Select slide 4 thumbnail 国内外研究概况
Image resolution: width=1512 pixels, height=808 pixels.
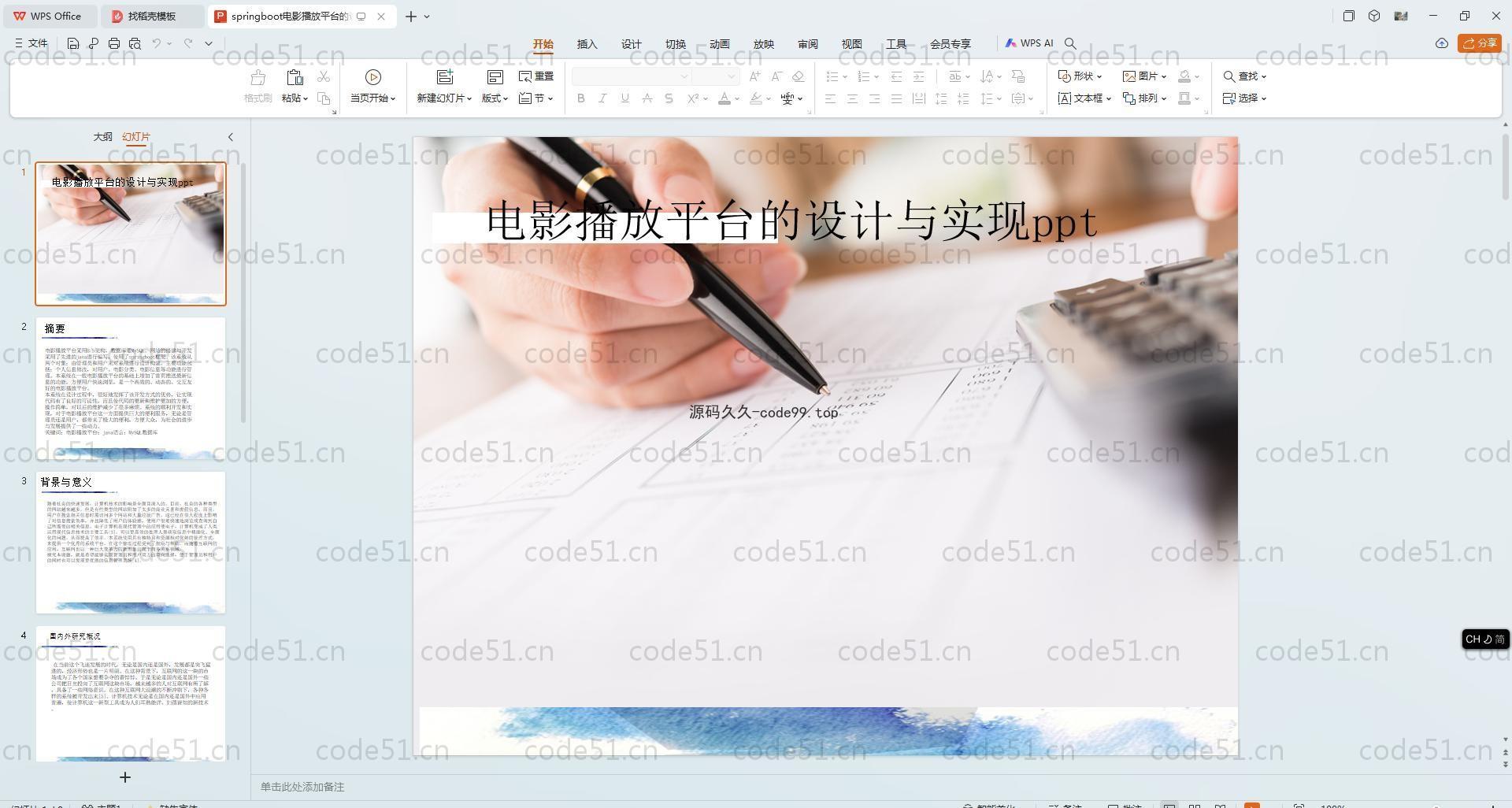pyautogui.click(x=131, y=694)
